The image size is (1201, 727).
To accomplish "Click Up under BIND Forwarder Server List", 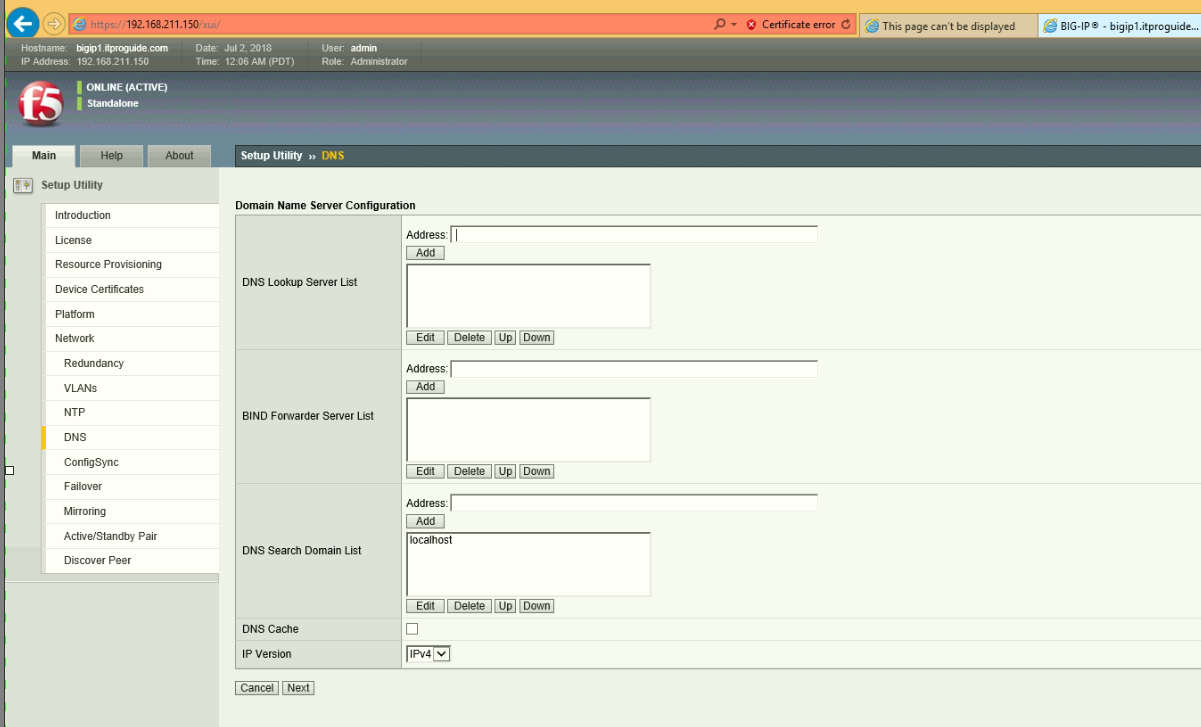I will coord(505,472).
